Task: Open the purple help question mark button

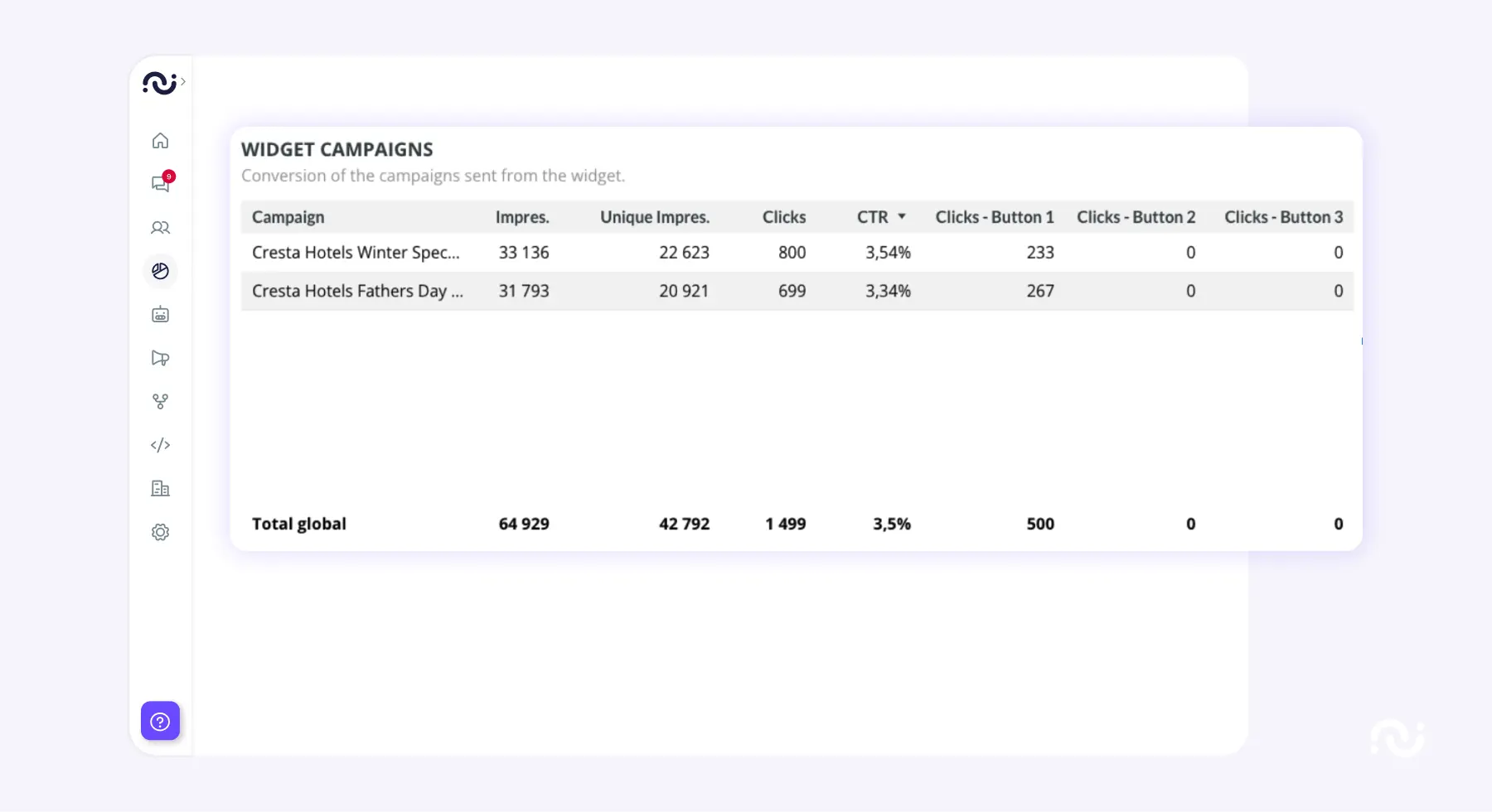Action: click(160, 721)
